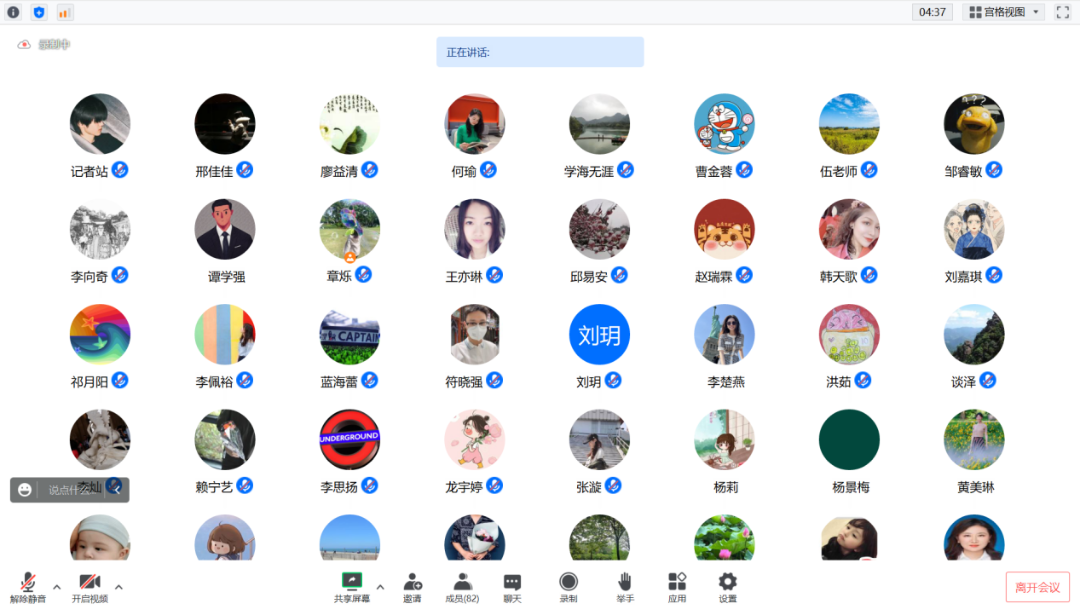Enter full screen mode

click(x=1063, y=12)
